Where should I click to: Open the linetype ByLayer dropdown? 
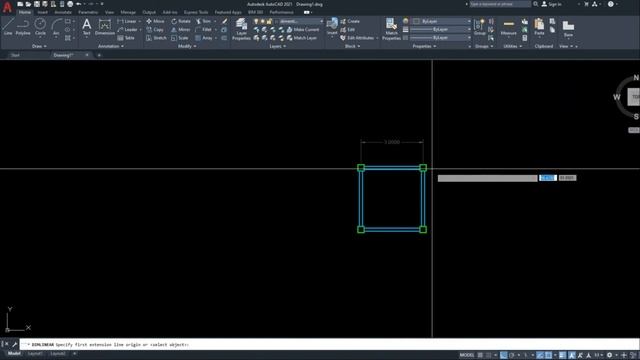click(440, 38)
